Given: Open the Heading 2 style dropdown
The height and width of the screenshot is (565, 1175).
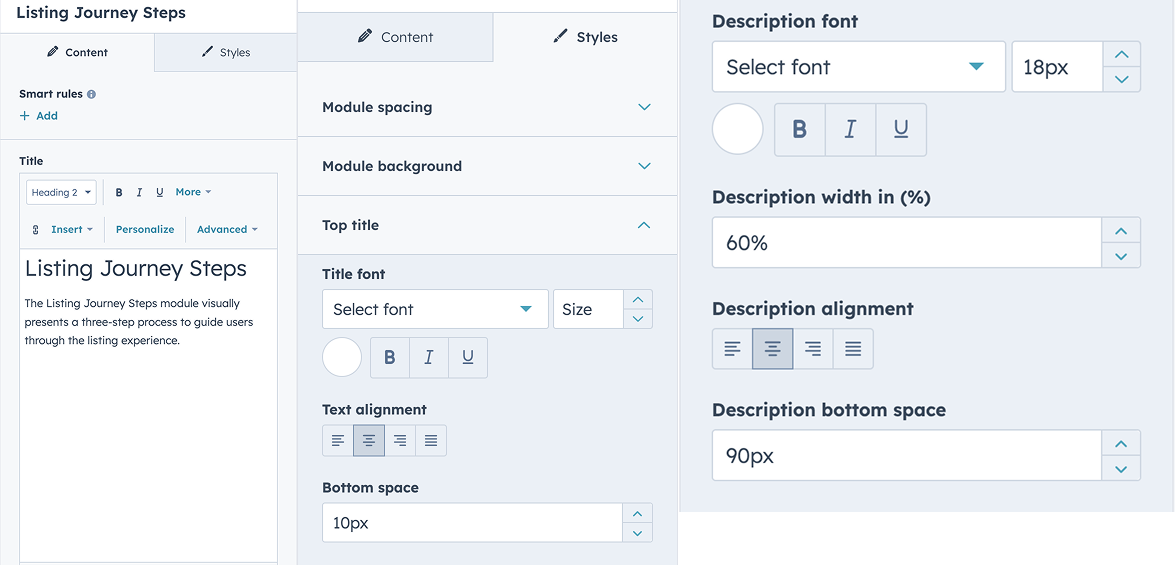Looking at the screenshot, I should pyautogui.click(x=61, y=192).
